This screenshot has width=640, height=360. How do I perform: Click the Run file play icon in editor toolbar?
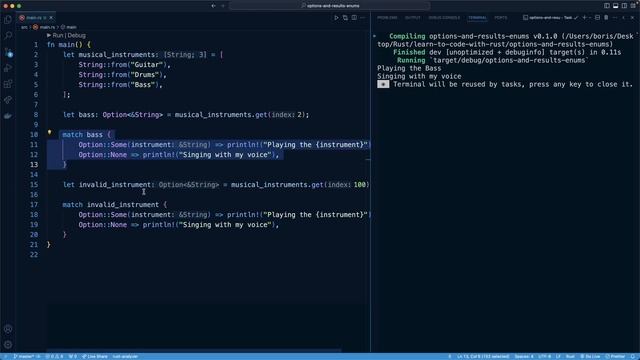pos(336,18)
